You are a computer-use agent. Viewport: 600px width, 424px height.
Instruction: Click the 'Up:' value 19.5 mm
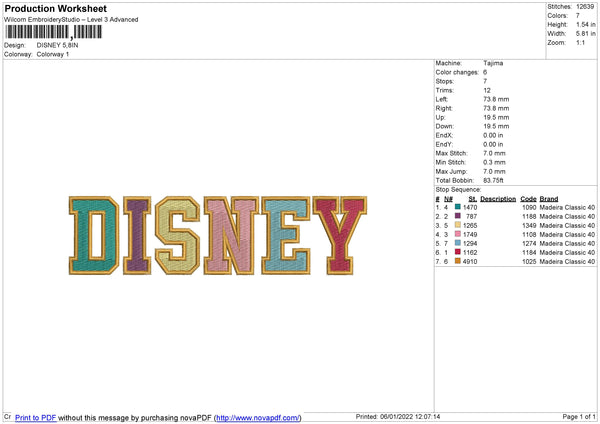(x=496, y=117)
